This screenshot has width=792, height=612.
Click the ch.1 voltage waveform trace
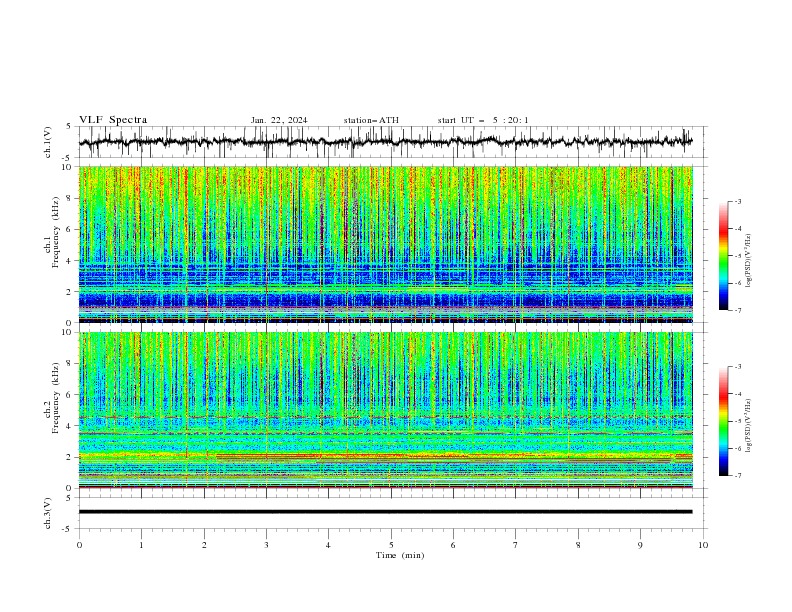(x=385, y=142)
